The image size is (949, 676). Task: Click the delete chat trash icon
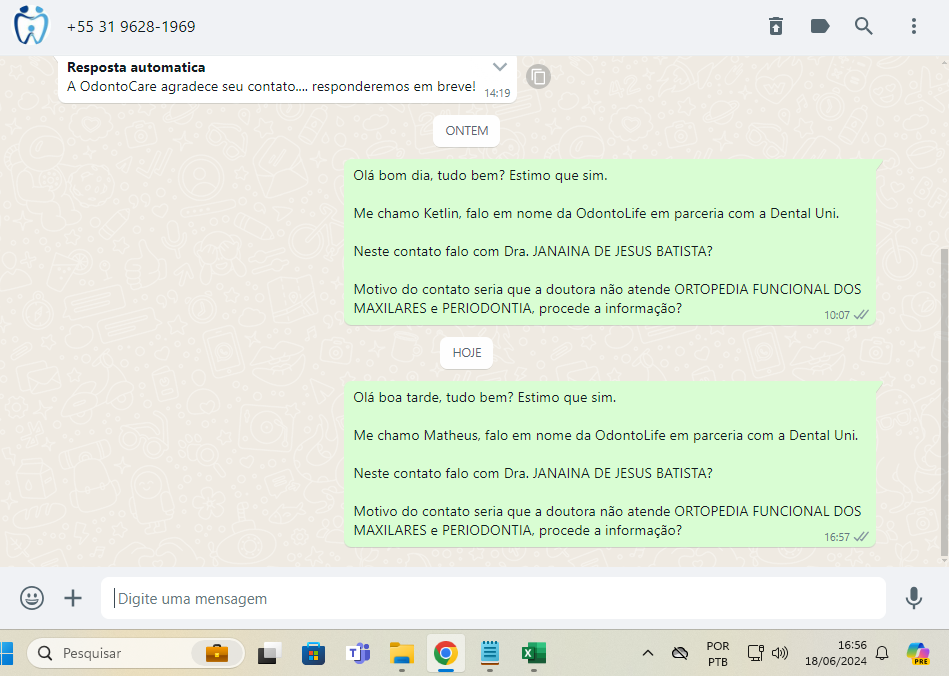(775, 26)
